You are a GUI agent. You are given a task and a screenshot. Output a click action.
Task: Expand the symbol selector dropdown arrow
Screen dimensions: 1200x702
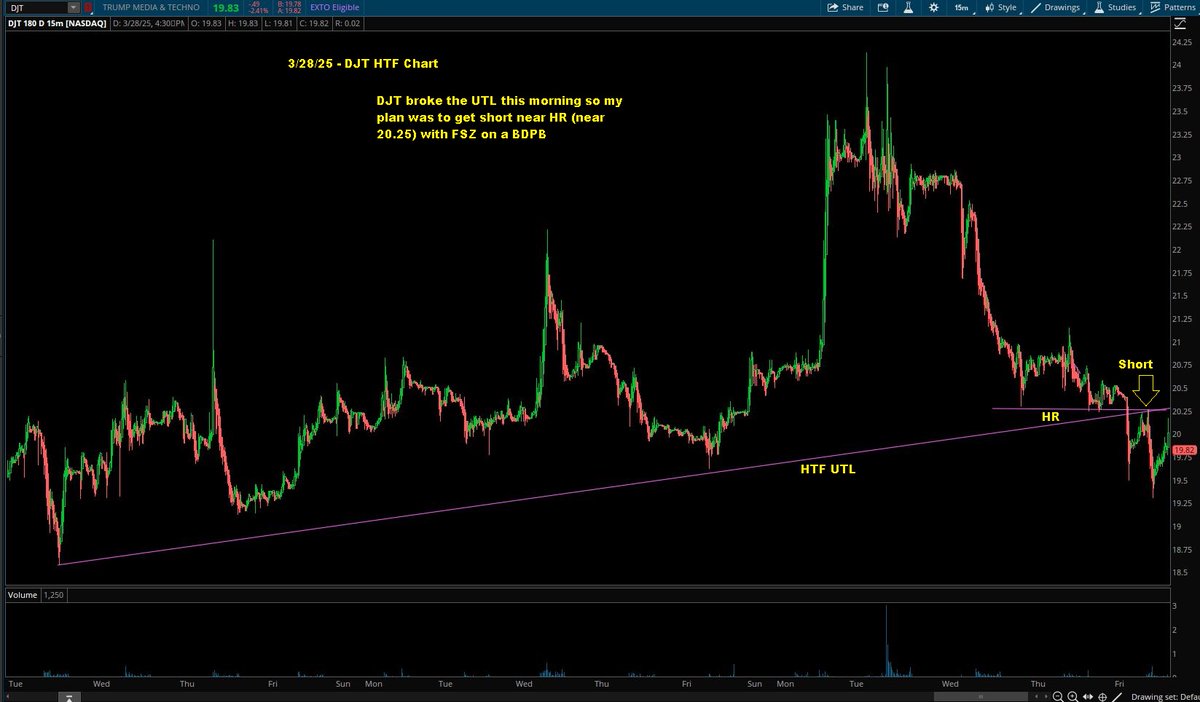(73, 7)
